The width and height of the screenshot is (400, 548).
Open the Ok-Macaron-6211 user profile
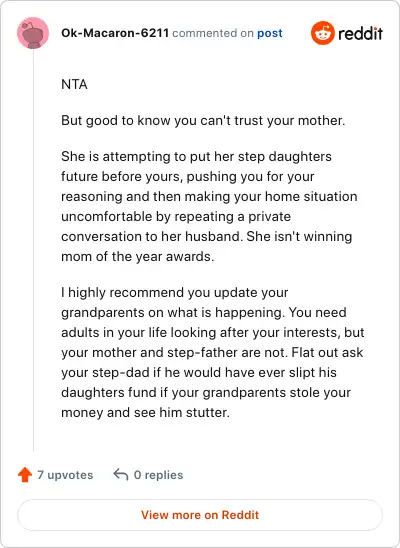(x=115, y=33)
